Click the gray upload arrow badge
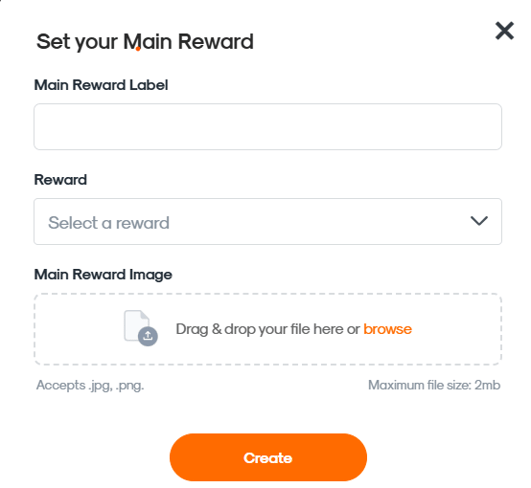This screenshot has width=531, height=488. tap(148, 336)
